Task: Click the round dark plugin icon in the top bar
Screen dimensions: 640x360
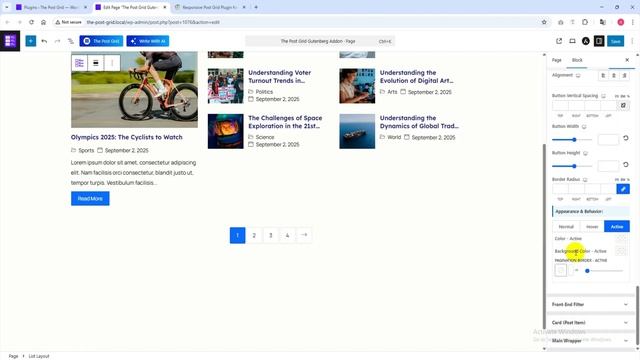Action: (x=586, y=41)
